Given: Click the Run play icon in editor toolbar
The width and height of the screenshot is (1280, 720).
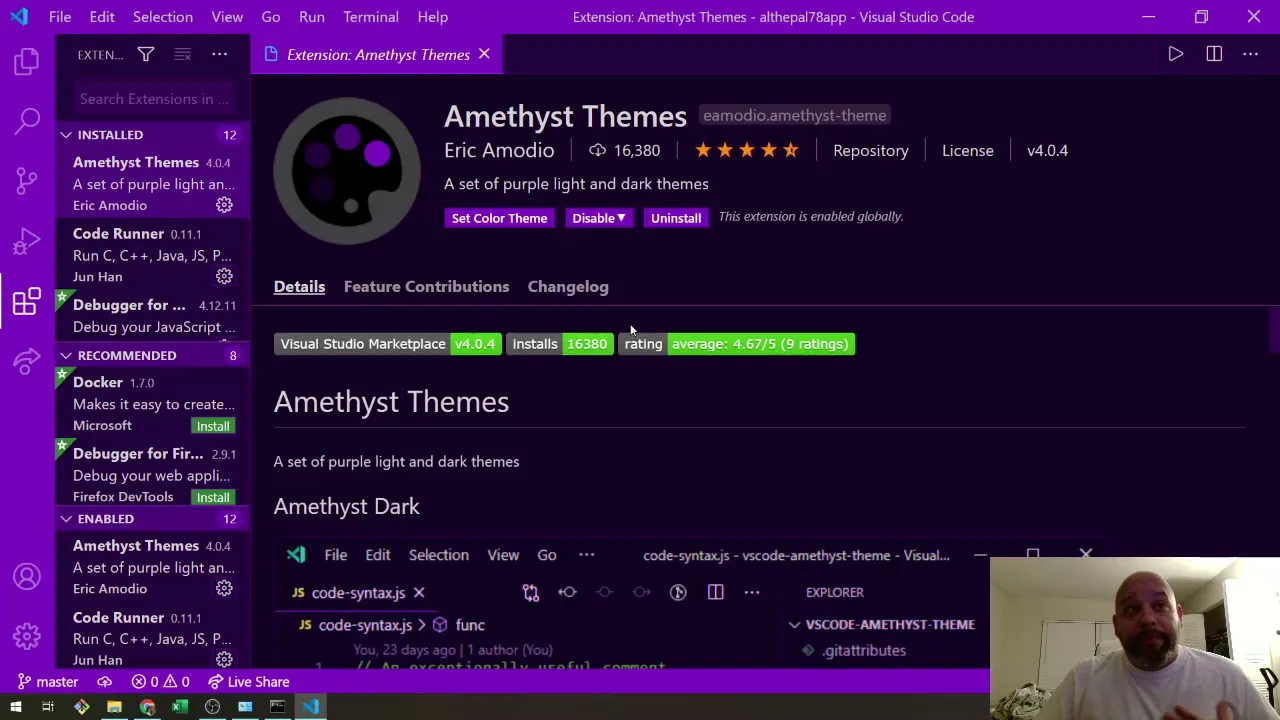Looking at the screenshot, I should click(x=1176, y=55).
